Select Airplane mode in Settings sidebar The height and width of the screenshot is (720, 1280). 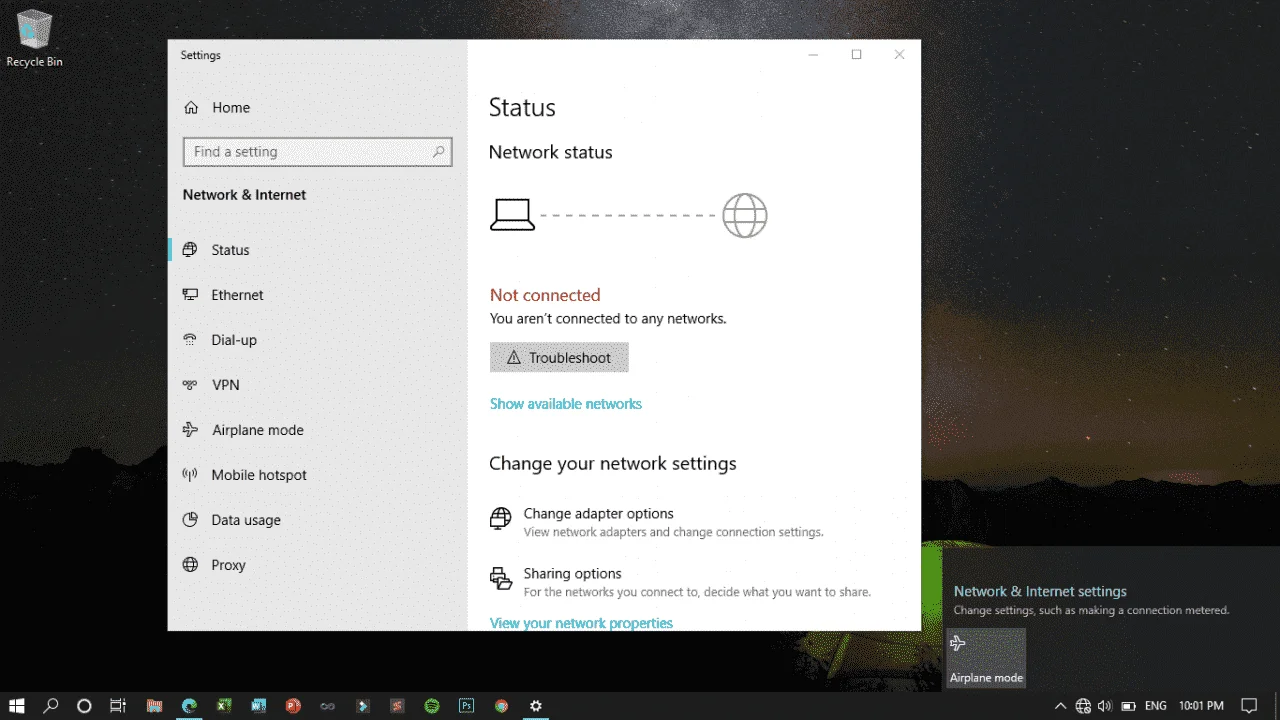pyautogui.click(x=257, y=430)
